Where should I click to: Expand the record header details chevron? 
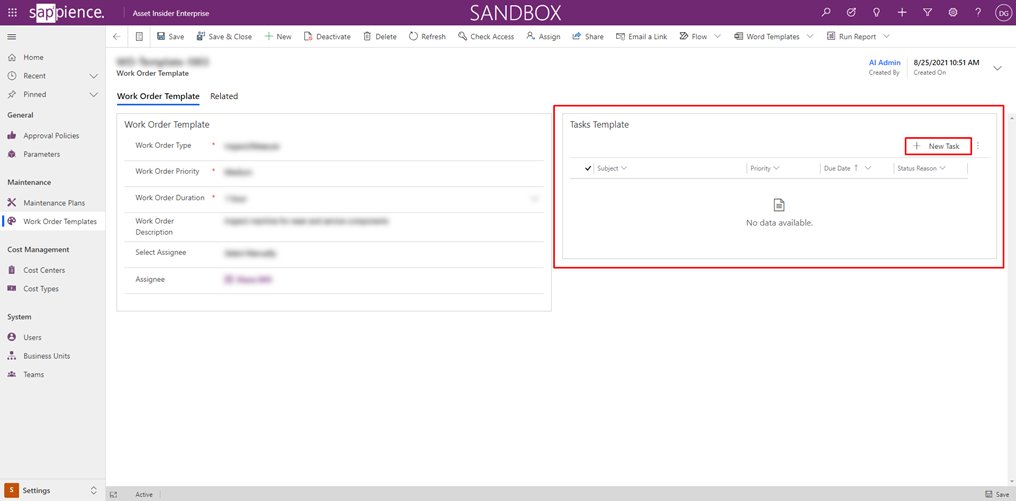tap(997, 68)
